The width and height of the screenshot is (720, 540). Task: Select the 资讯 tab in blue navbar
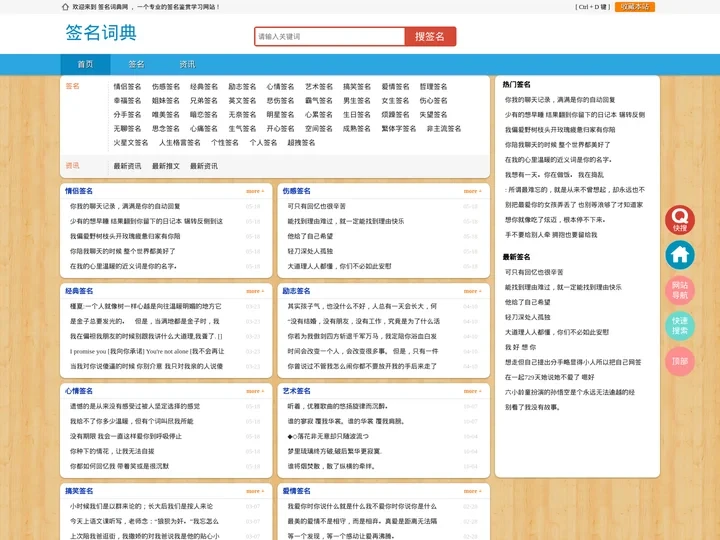point(187,64)
